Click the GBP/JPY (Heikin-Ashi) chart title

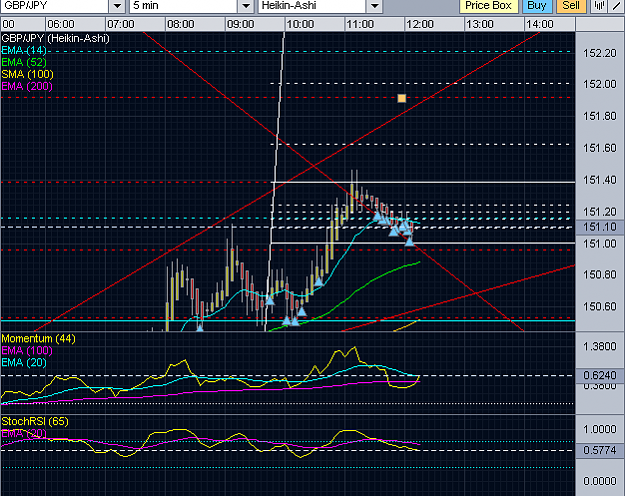pos(55,38)
